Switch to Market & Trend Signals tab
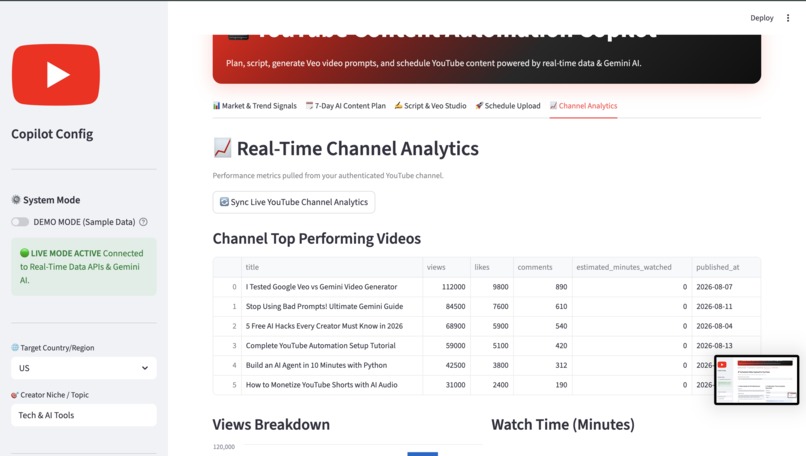The height and width of the screenshot is (456, 806). click(x=255, y=106)
